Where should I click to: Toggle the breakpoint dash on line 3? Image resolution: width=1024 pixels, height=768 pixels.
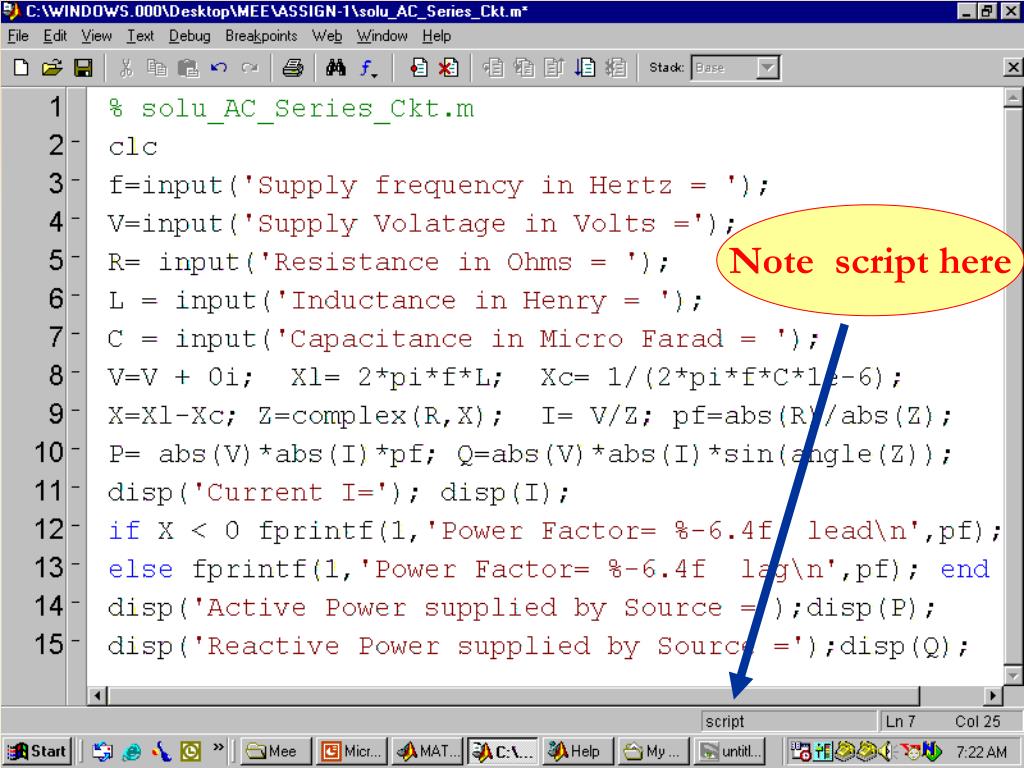pyautogui.click(x=75, y=180)
